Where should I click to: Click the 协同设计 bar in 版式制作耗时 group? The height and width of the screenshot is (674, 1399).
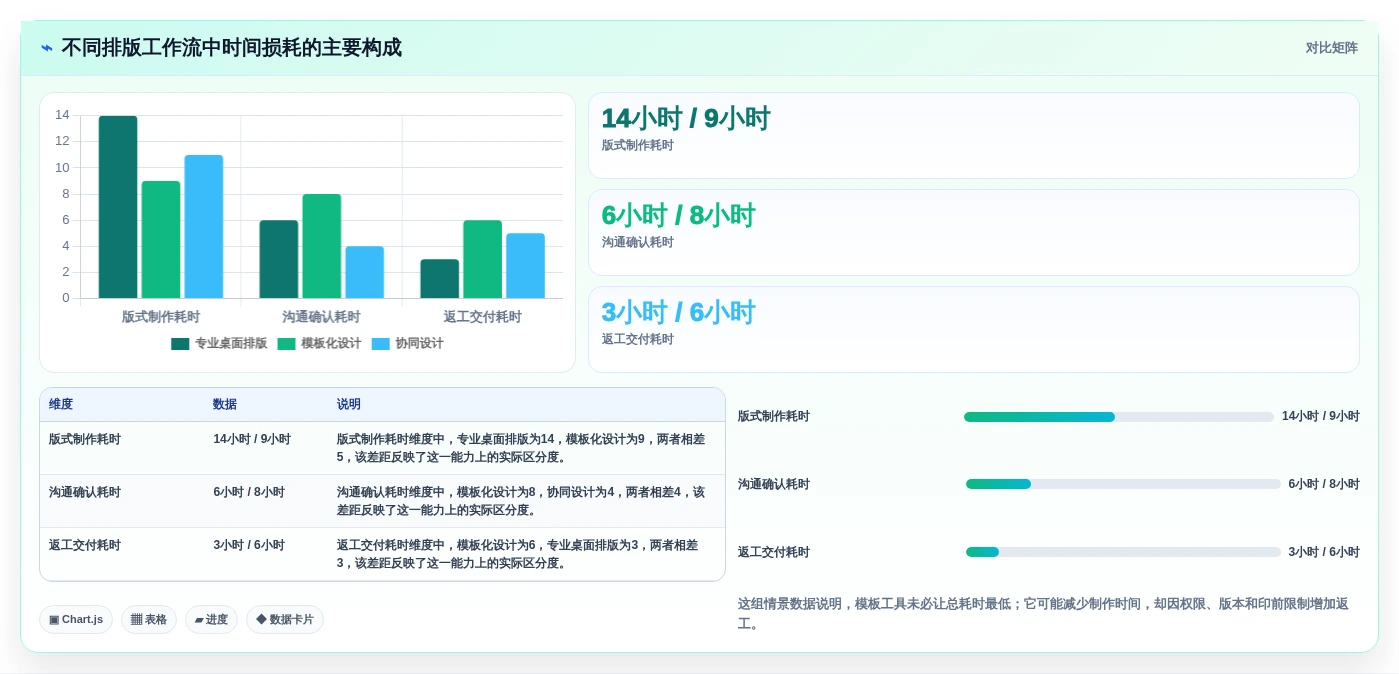click(204, 227)
